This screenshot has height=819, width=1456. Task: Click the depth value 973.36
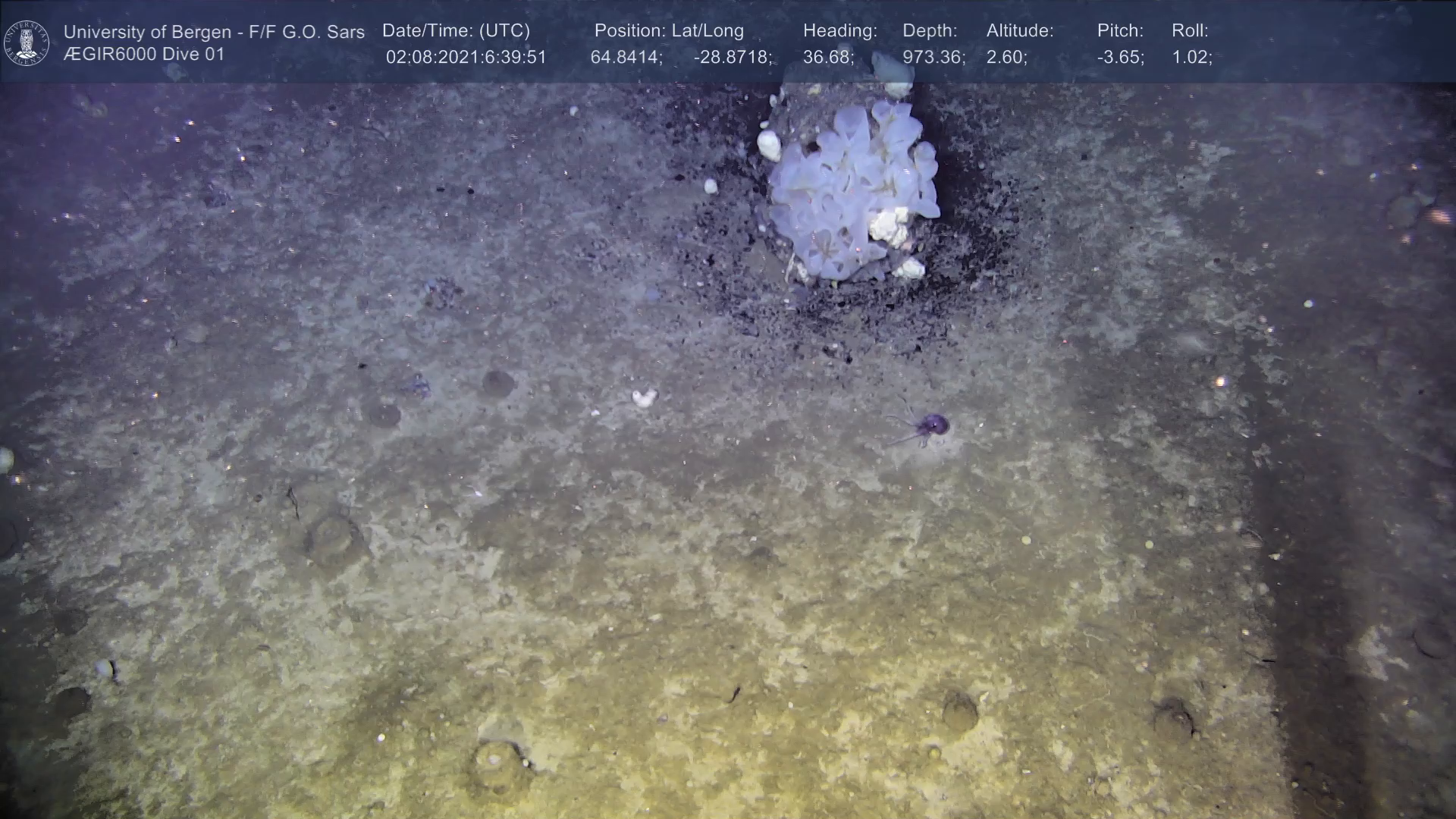pos(933,58)
